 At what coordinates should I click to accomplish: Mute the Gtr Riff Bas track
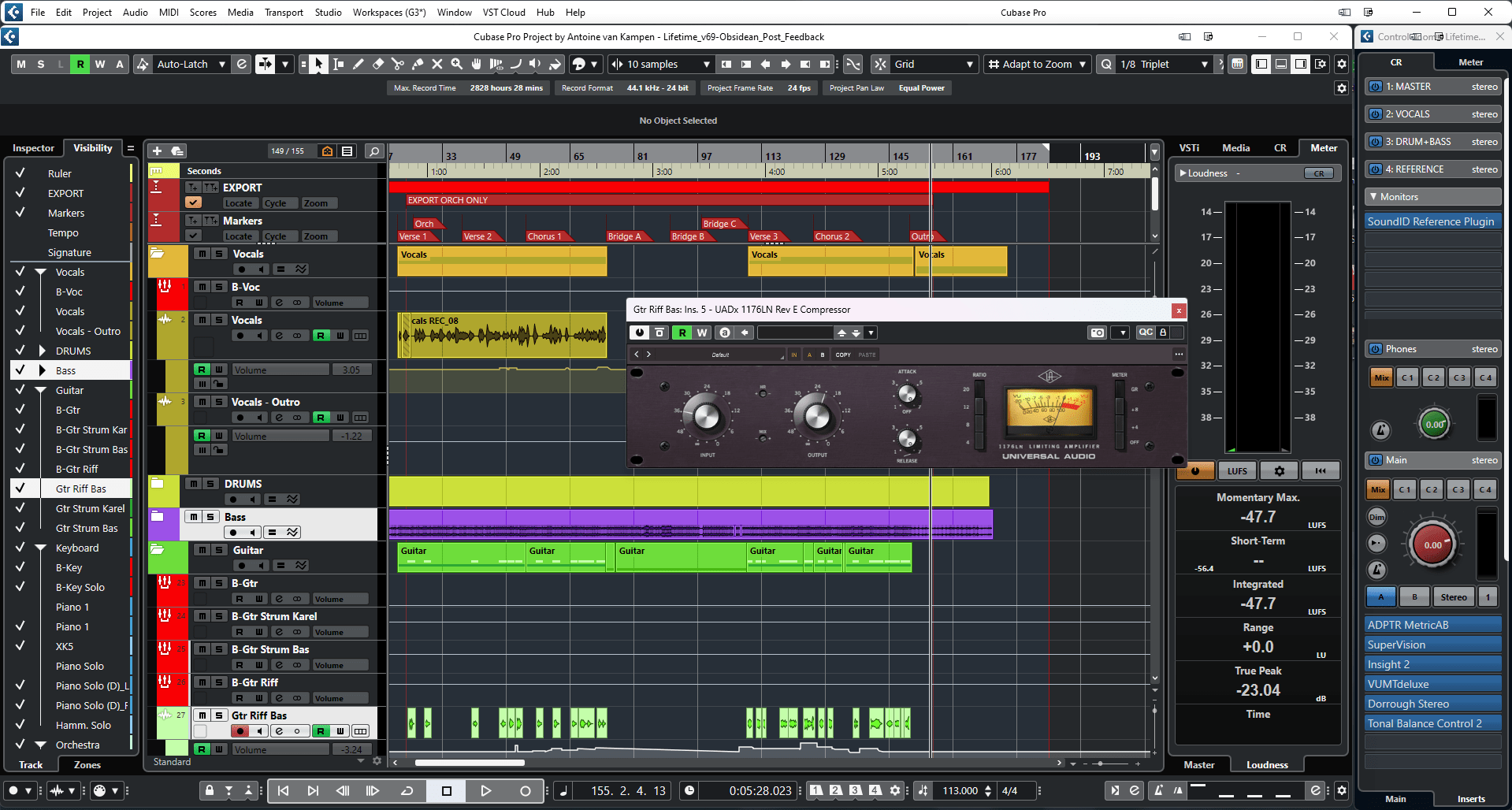point(202,715)
